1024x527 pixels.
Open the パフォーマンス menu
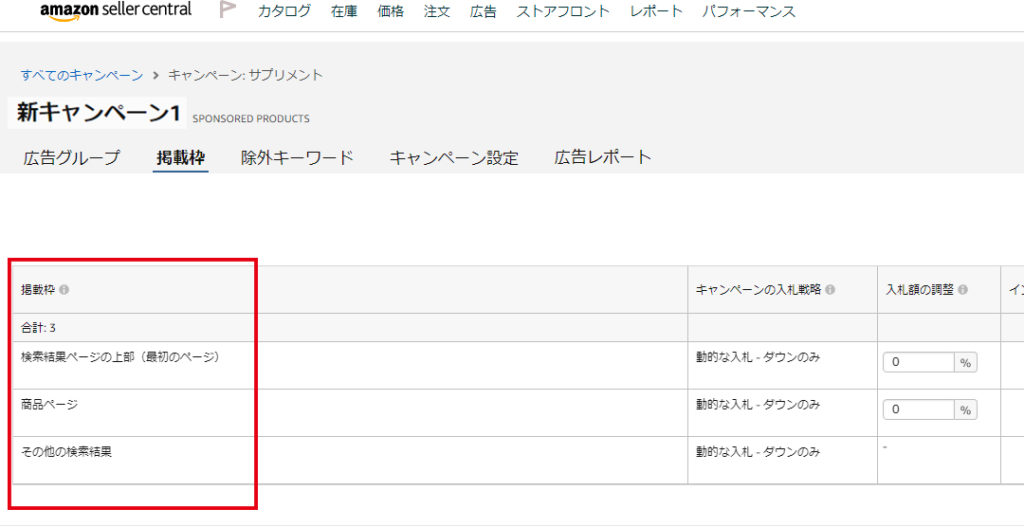point(749,11)
